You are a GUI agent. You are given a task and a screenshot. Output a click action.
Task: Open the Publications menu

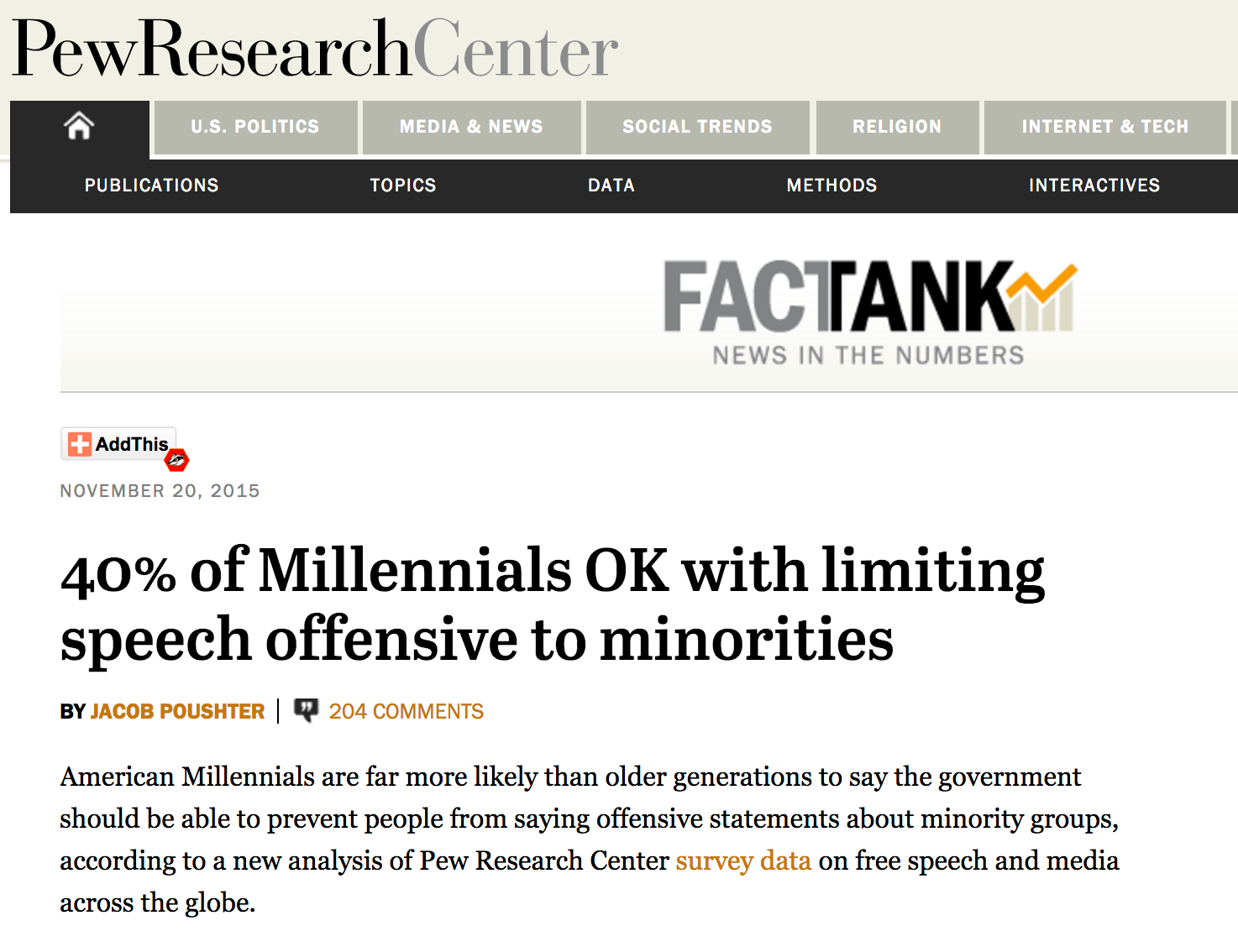click(152, 186)
